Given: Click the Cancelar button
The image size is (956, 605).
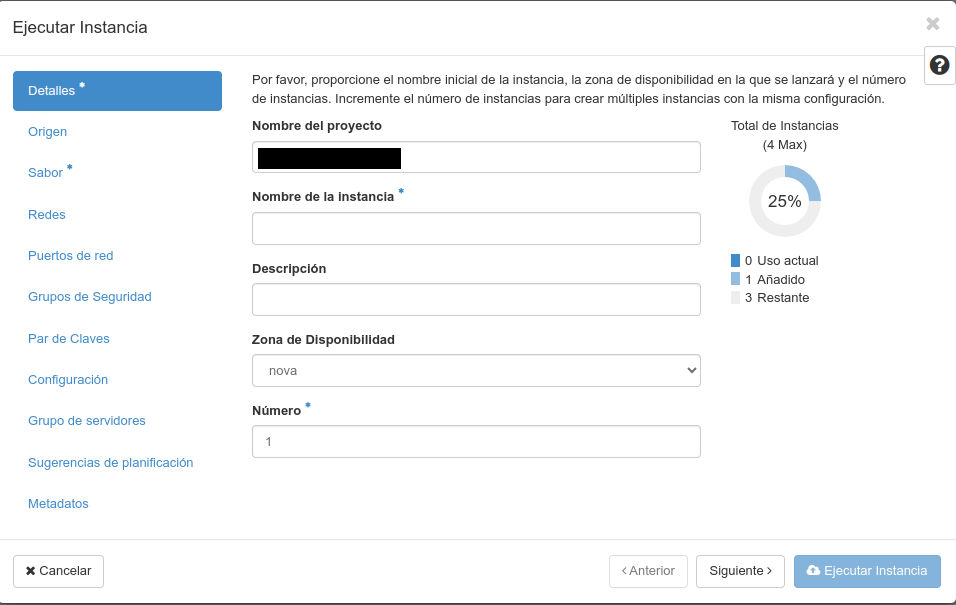Looking at the screenshot, I should pyautogui.click(x=58, y=571).
